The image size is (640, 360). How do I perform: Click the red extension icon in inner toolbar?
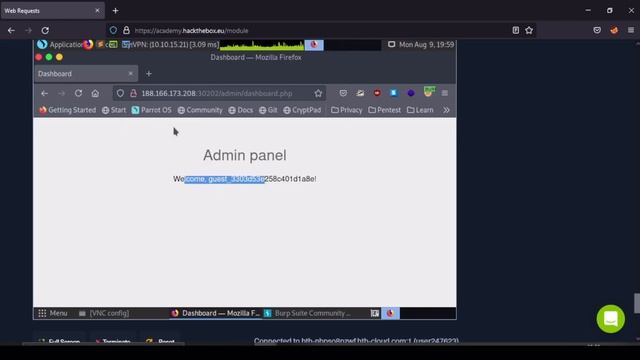coord(377,93)
